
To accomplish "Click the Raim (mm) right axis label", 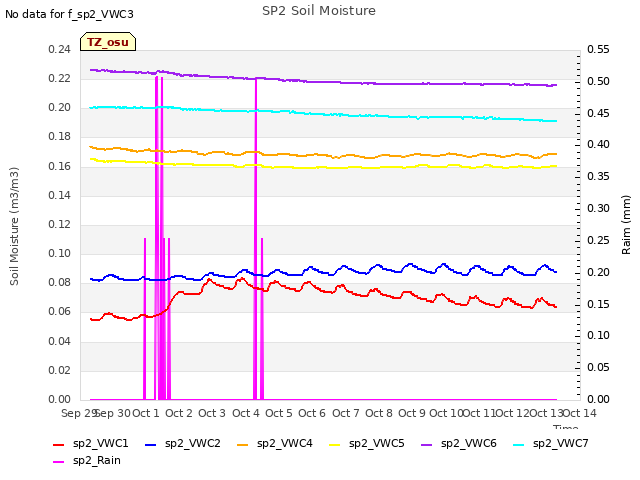I will 626,225.
